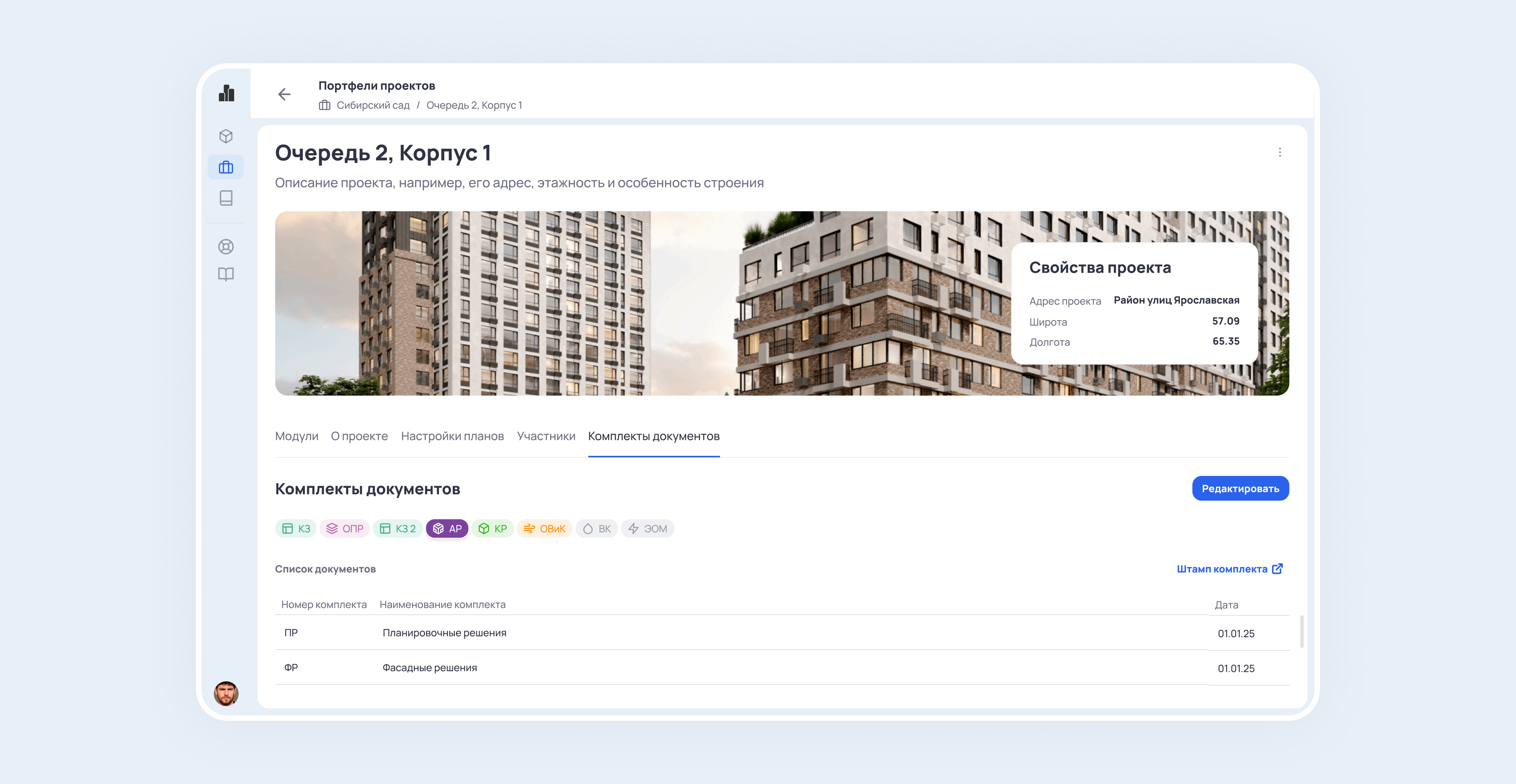Select the ОВиК document set chip
The width and height of the screenshot is (1516, 784).
(545, 528)
